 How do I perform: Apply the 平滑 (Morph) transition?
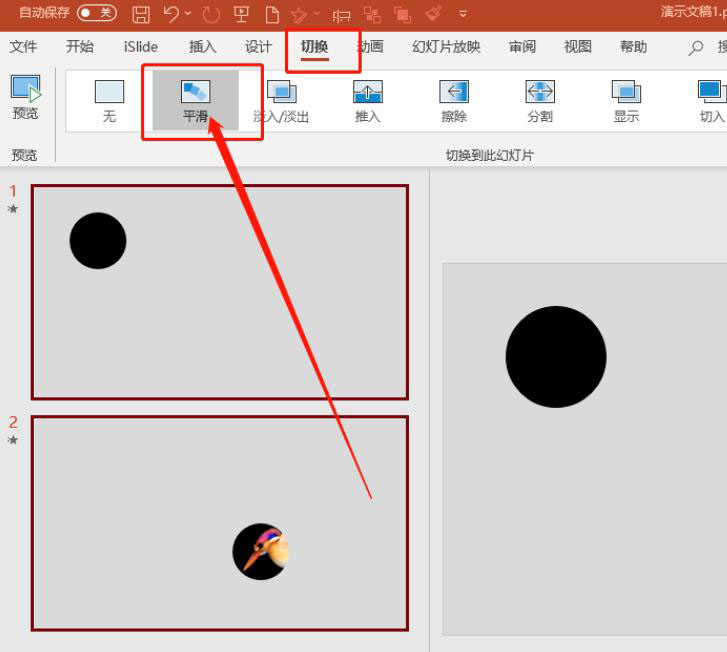coord(196,101)
